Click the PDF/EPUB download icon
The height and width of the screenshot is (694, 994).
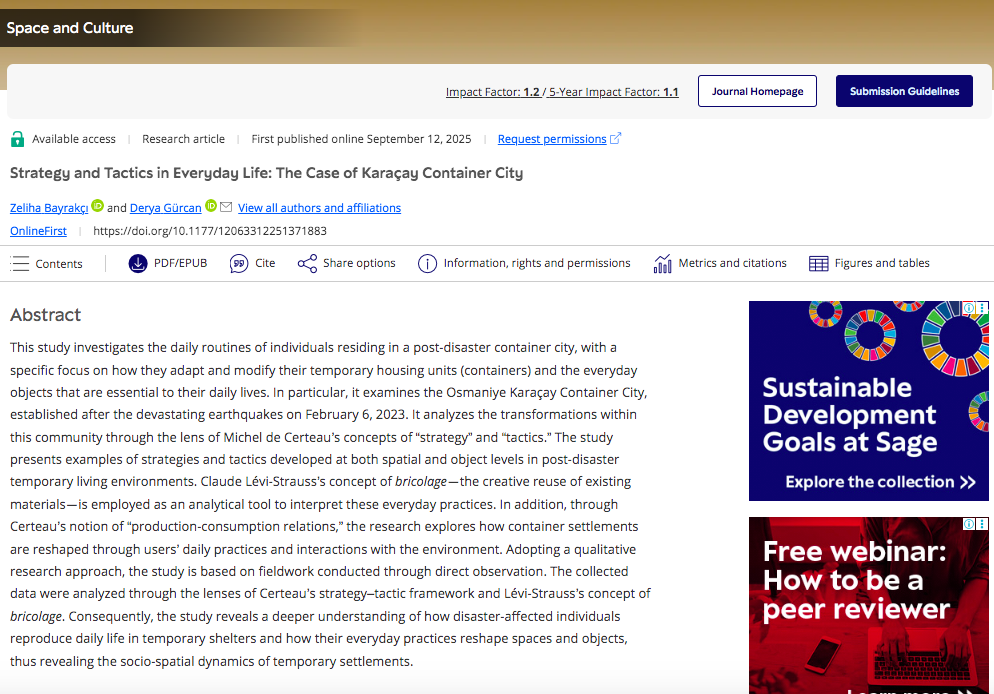138,264
